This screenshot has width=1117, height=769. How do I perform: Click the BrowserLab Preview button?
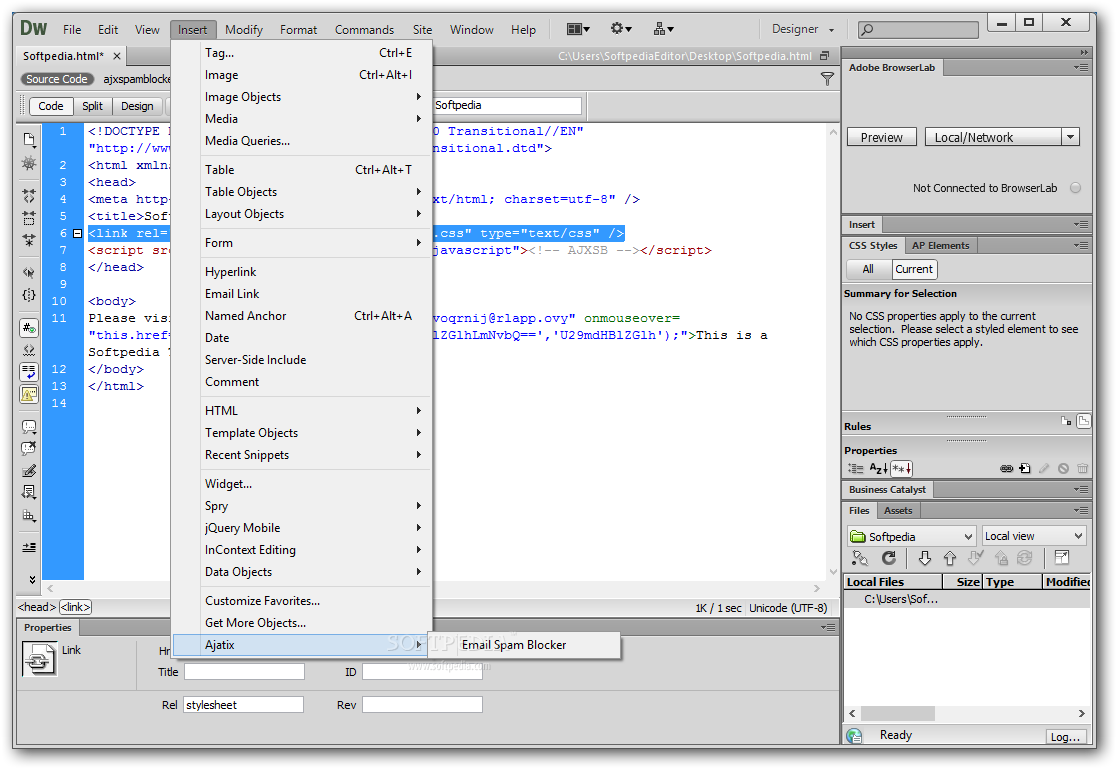[881, 137]
